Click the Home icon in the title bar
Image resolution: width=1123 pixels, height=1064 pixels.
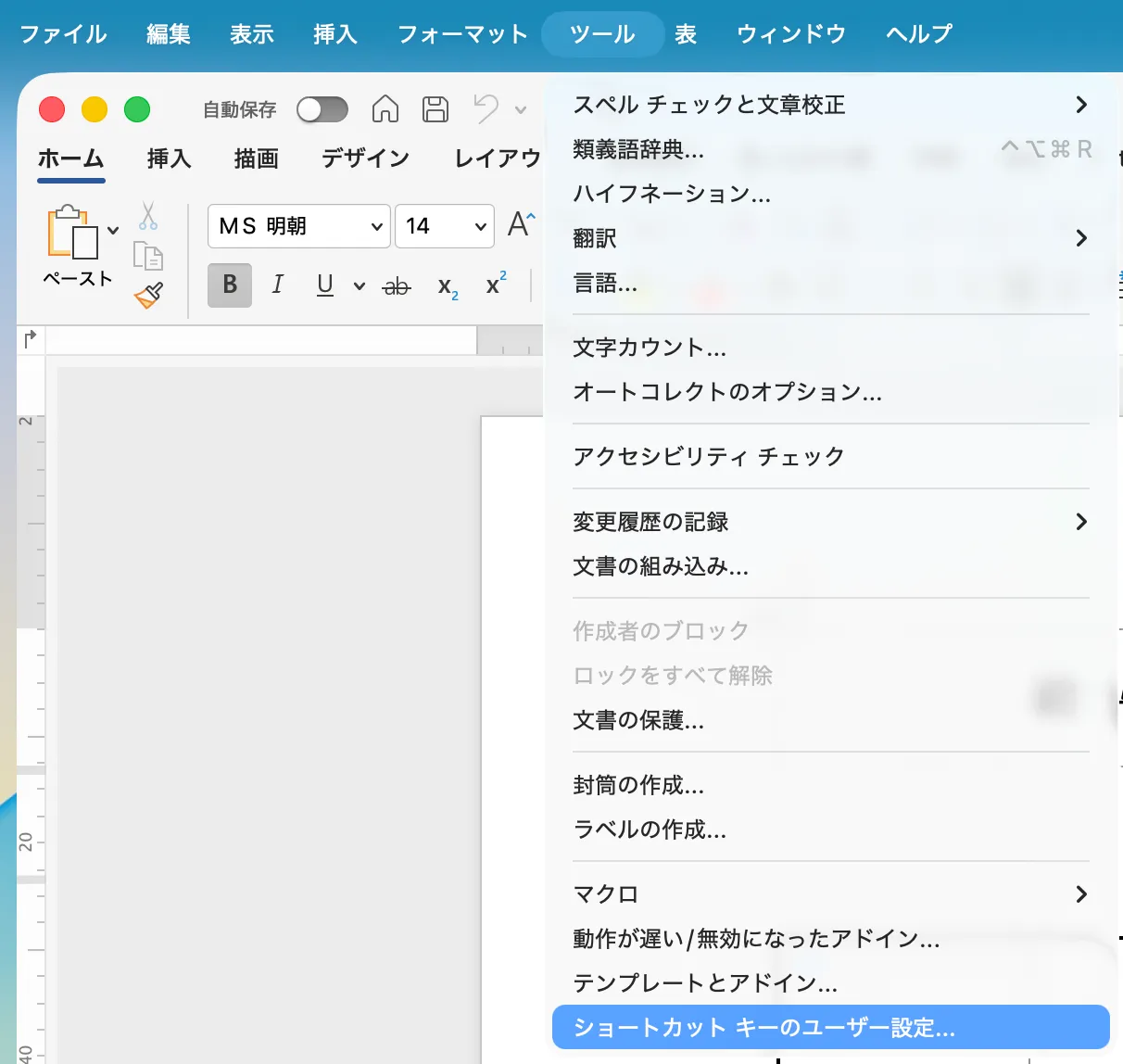(x=385, y=108)
